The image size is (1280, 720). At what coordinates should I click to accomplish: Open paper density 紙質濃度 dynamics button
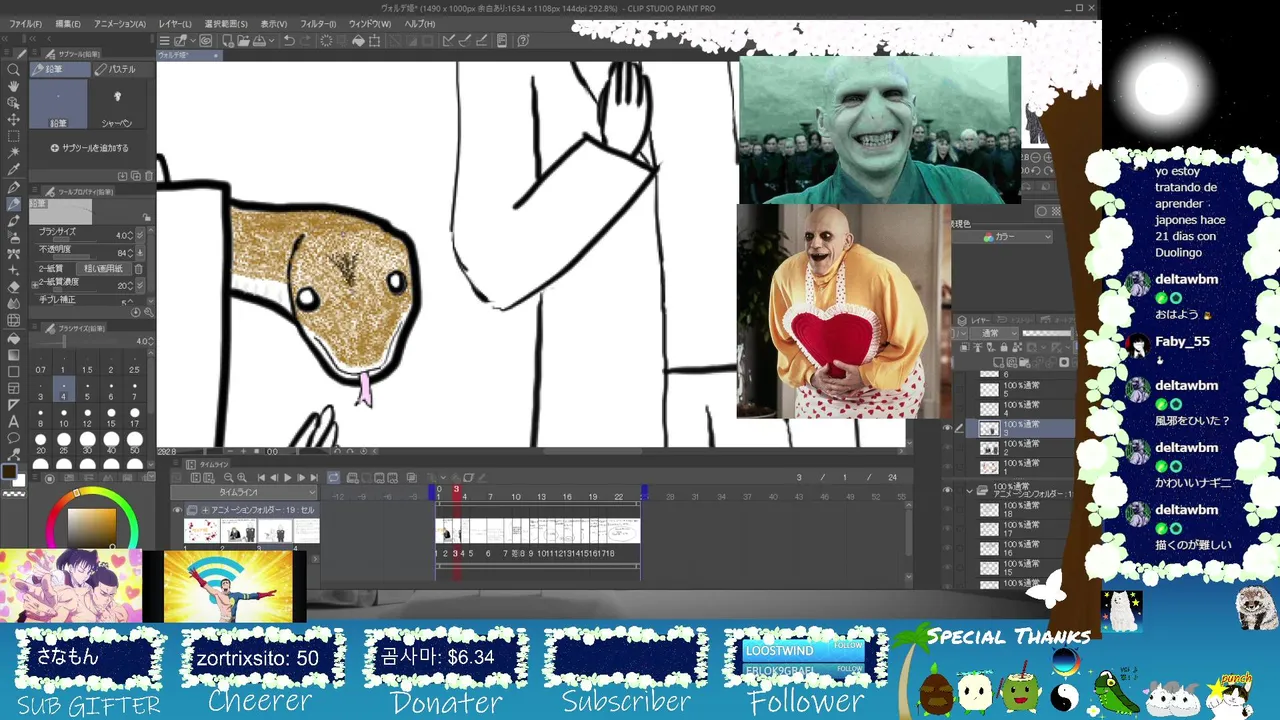pos(139,285)
